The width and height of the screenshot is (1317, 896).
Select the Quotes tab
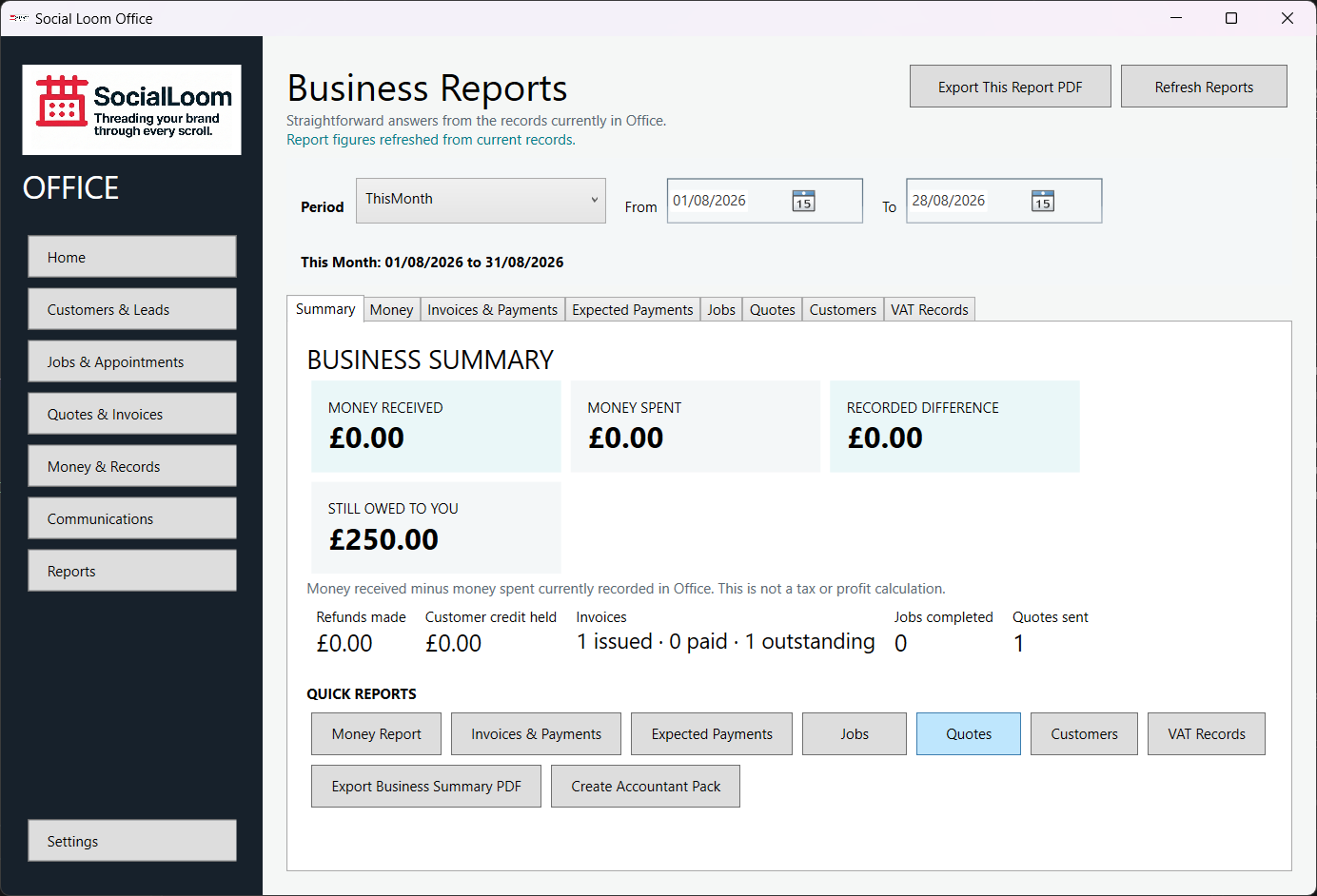click(772, 310)
